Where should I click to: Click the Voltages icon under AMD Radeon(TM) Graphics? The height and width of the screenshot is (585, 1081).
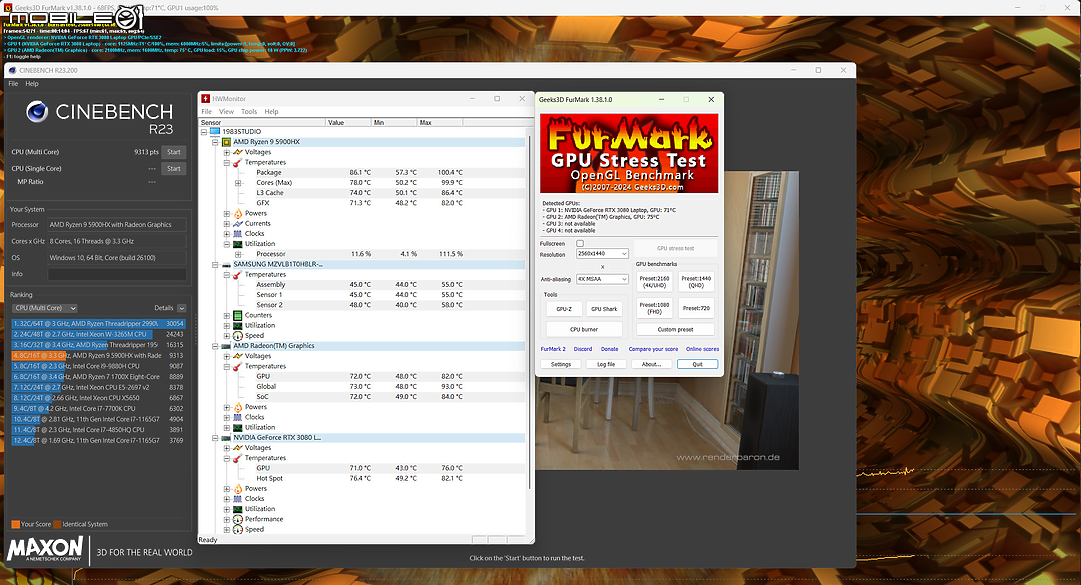pyautogui.click(x=238, y=356)
